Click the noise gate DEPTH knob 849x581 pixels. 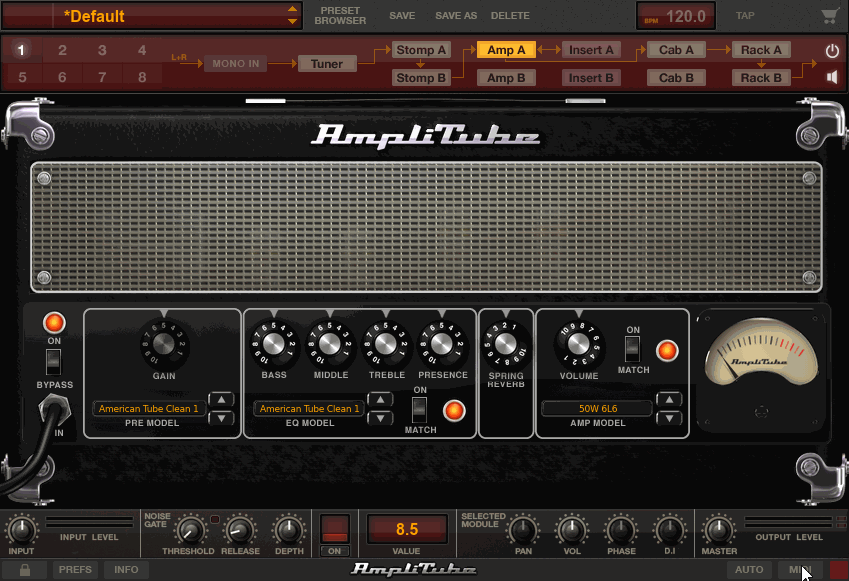coord(289,531)
